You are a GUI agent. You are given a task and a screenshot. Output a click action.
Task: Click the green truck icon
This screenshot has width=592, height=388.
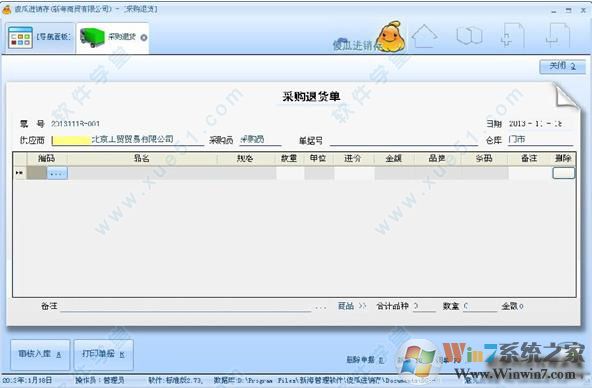tap(92, 38)
